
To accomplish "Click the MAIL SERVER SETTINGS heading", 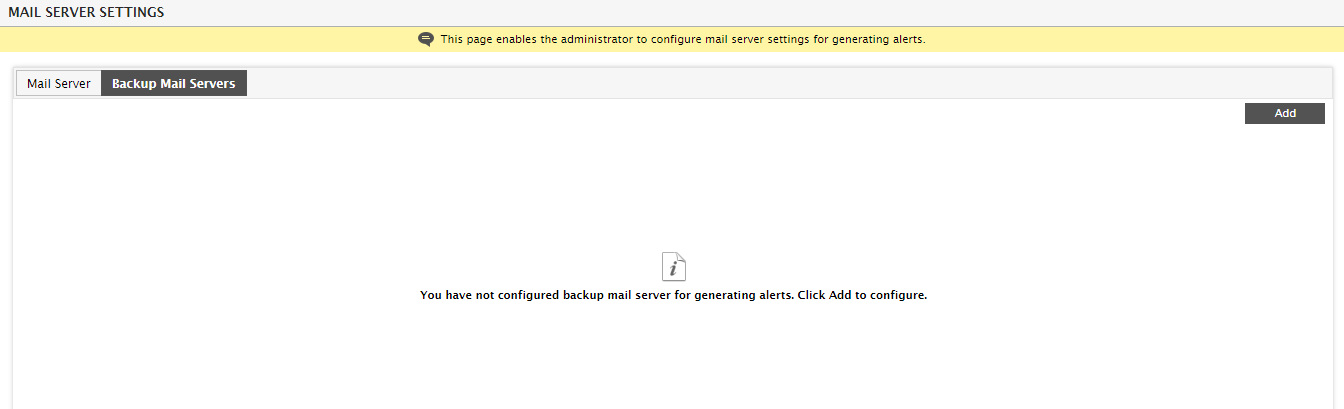I will click(86, 12).
